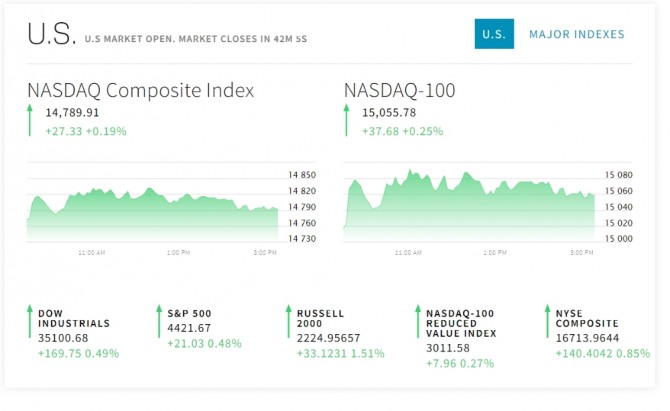Viewport: 670px width, 411px height.
Task: Click the S&P 500 up arrow icon
Action: coord(158,323)
